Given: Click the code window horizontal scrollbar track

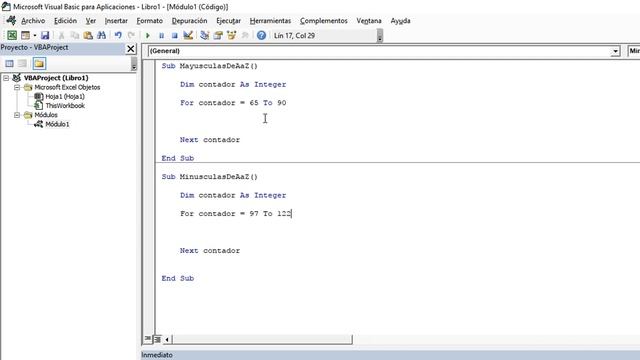Looking at the screenshot, I should (x=261, y=339).
